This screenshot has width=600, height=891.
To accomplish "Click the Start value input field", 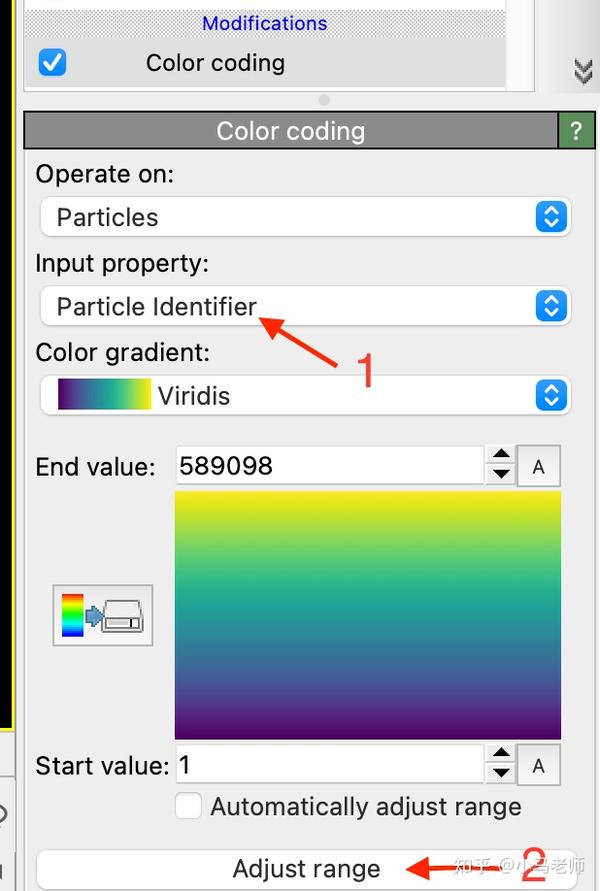I will pyautogui.click(x=328, y=766).
